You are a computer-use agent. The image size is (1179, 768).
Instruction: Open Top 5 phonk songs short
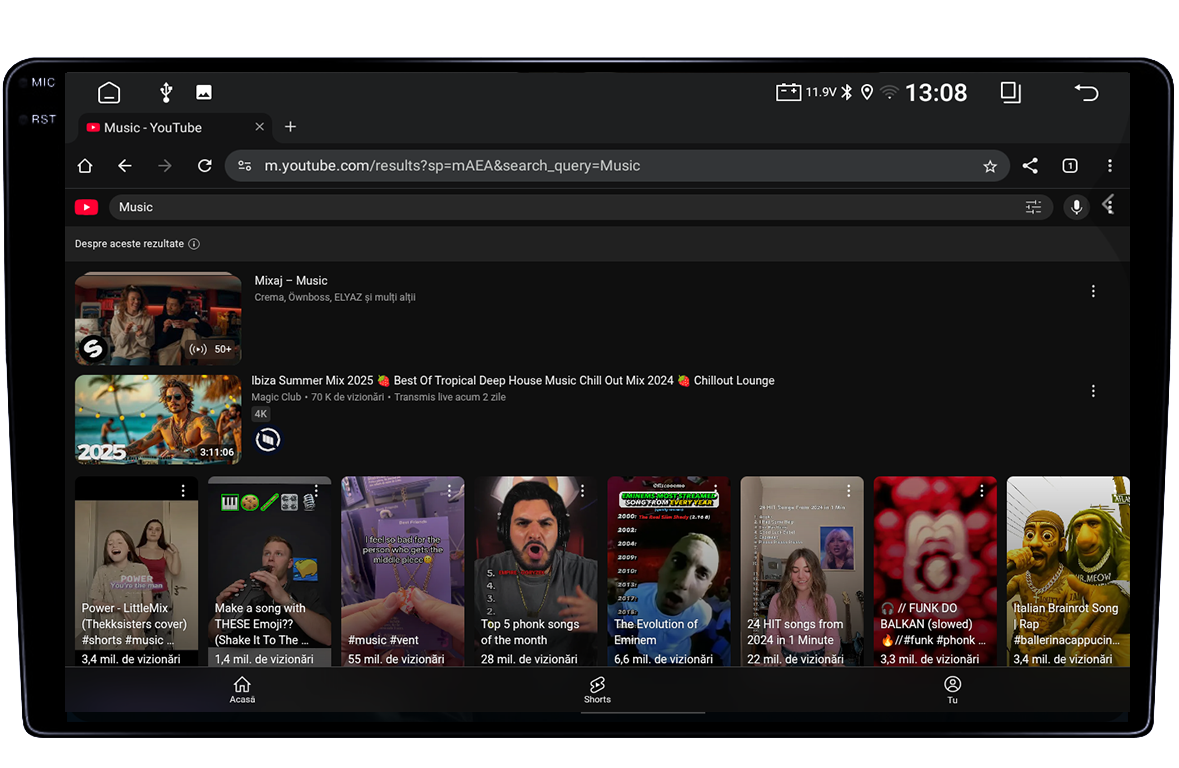(x=535, y=572)
